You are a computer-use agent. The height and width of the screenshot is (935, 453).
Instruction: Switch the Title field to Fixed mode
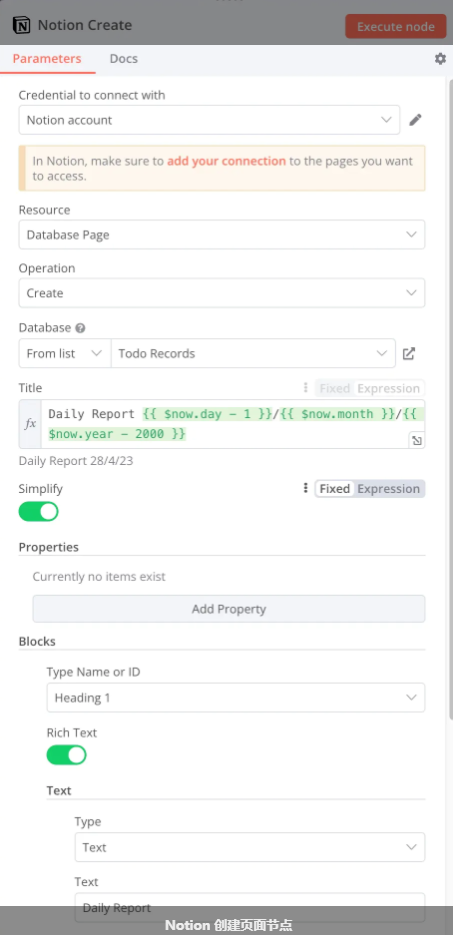(334, 389)
